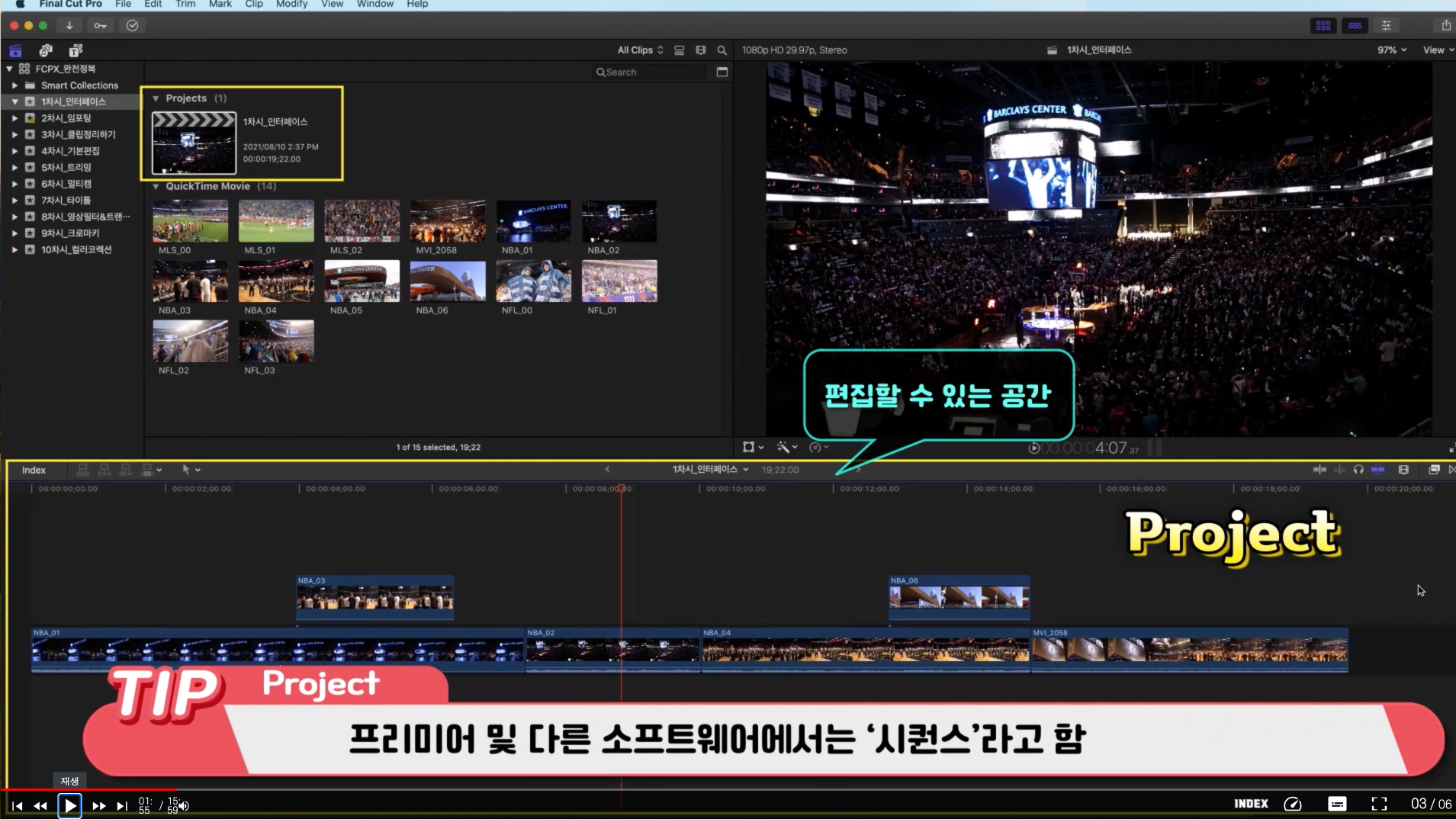The height and width of the screenshot is (819, 1456).
Task: Open the All Clips filter dropdown
Action: [640, 50]
